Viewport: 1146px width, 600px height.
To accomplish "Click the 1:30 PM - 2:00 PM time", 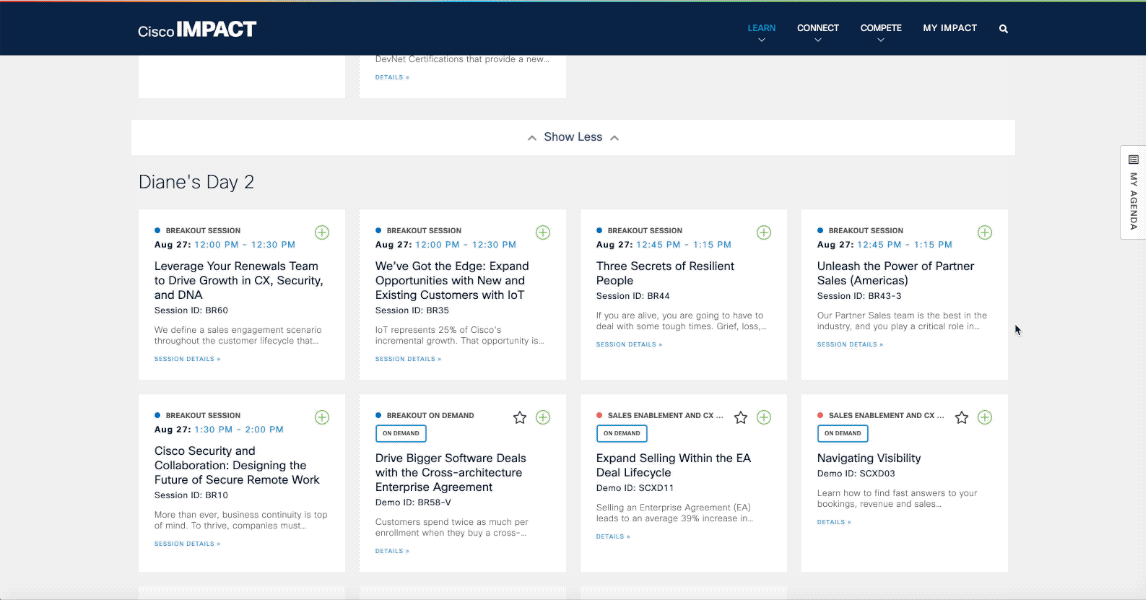I will 238,430.
